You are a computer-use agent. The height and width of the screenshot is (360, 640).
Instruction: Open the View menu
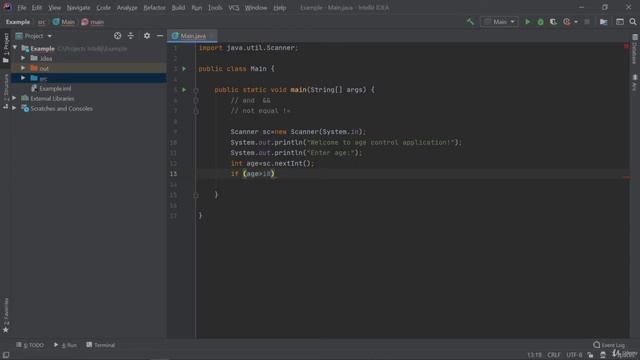click(54, 8)
